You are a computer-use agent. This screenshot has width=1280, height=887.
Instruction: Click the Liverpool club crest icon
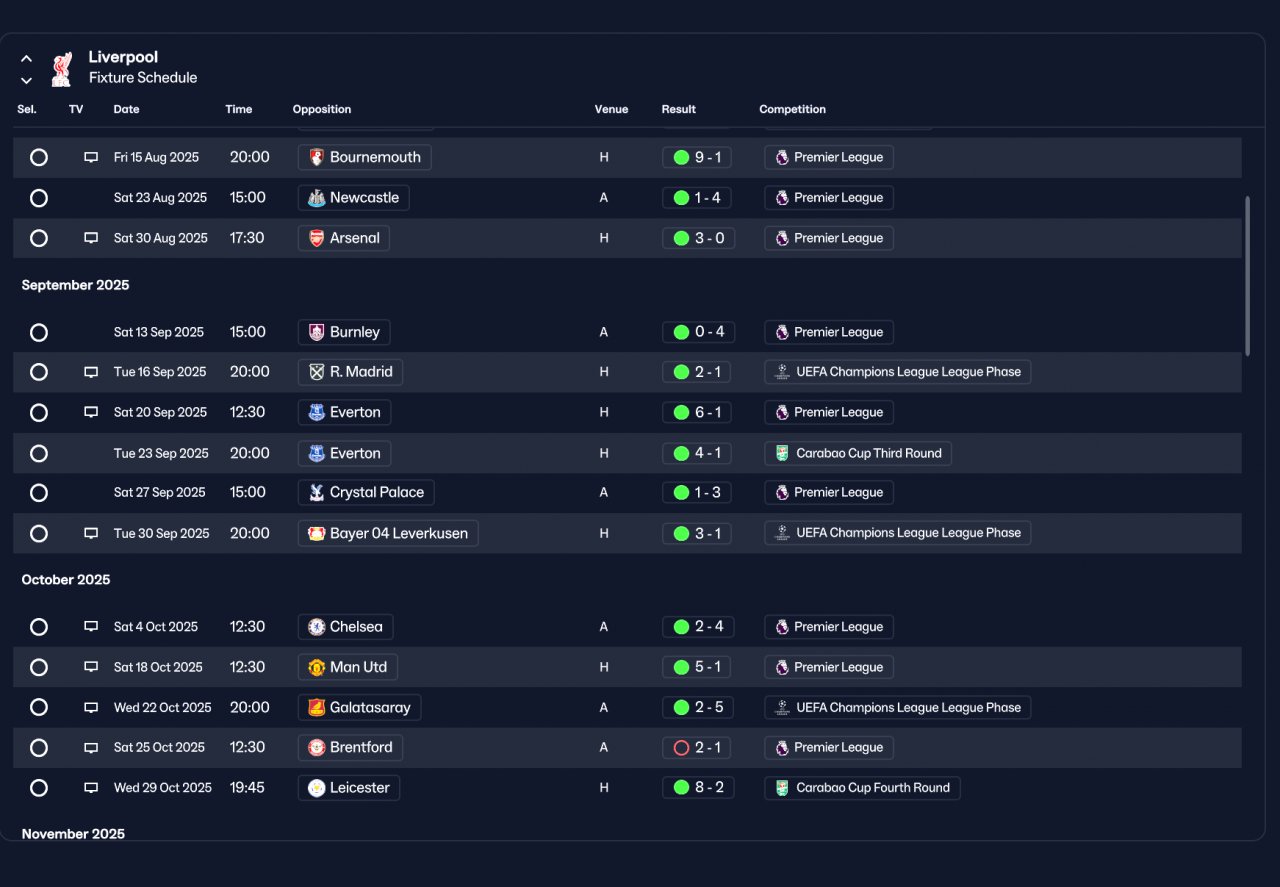pyautogui.click(x=62, y=69)
